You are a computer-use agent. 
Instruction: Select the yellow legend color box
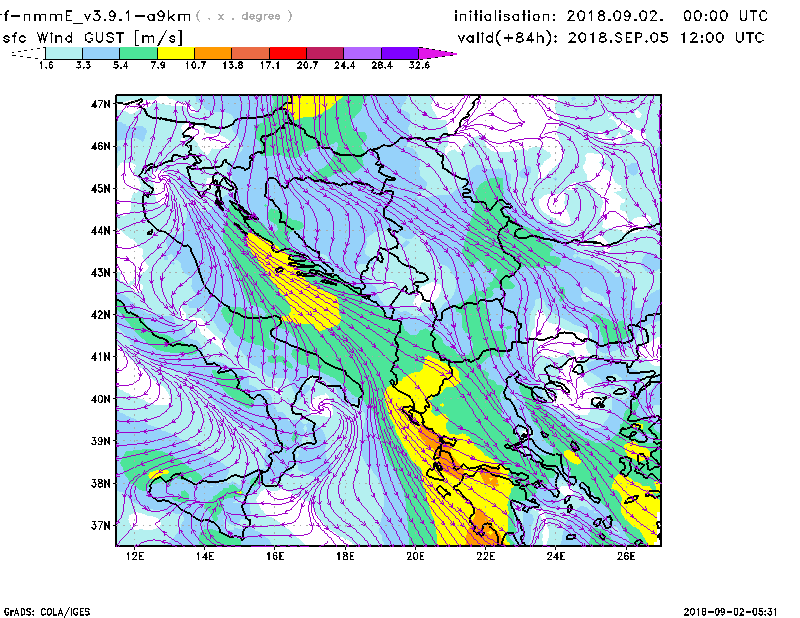[176, 53]
